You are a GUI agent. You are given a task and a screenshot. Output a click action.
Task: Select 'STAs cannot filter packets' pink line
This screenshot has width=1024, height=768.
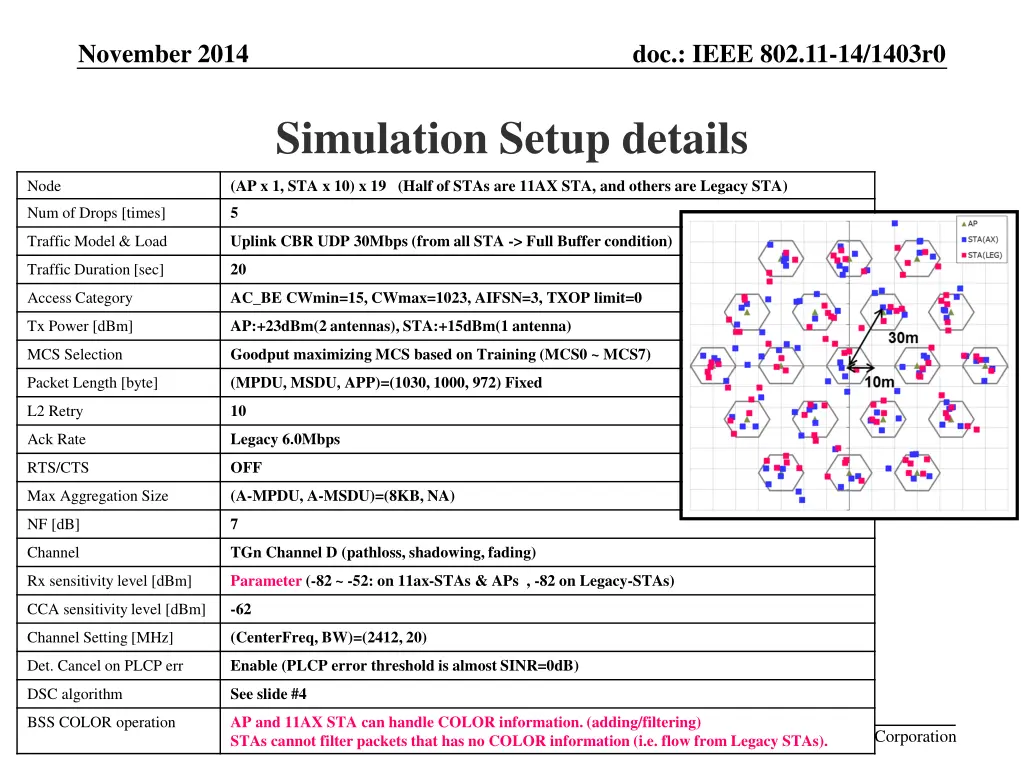tap(529, 741)
